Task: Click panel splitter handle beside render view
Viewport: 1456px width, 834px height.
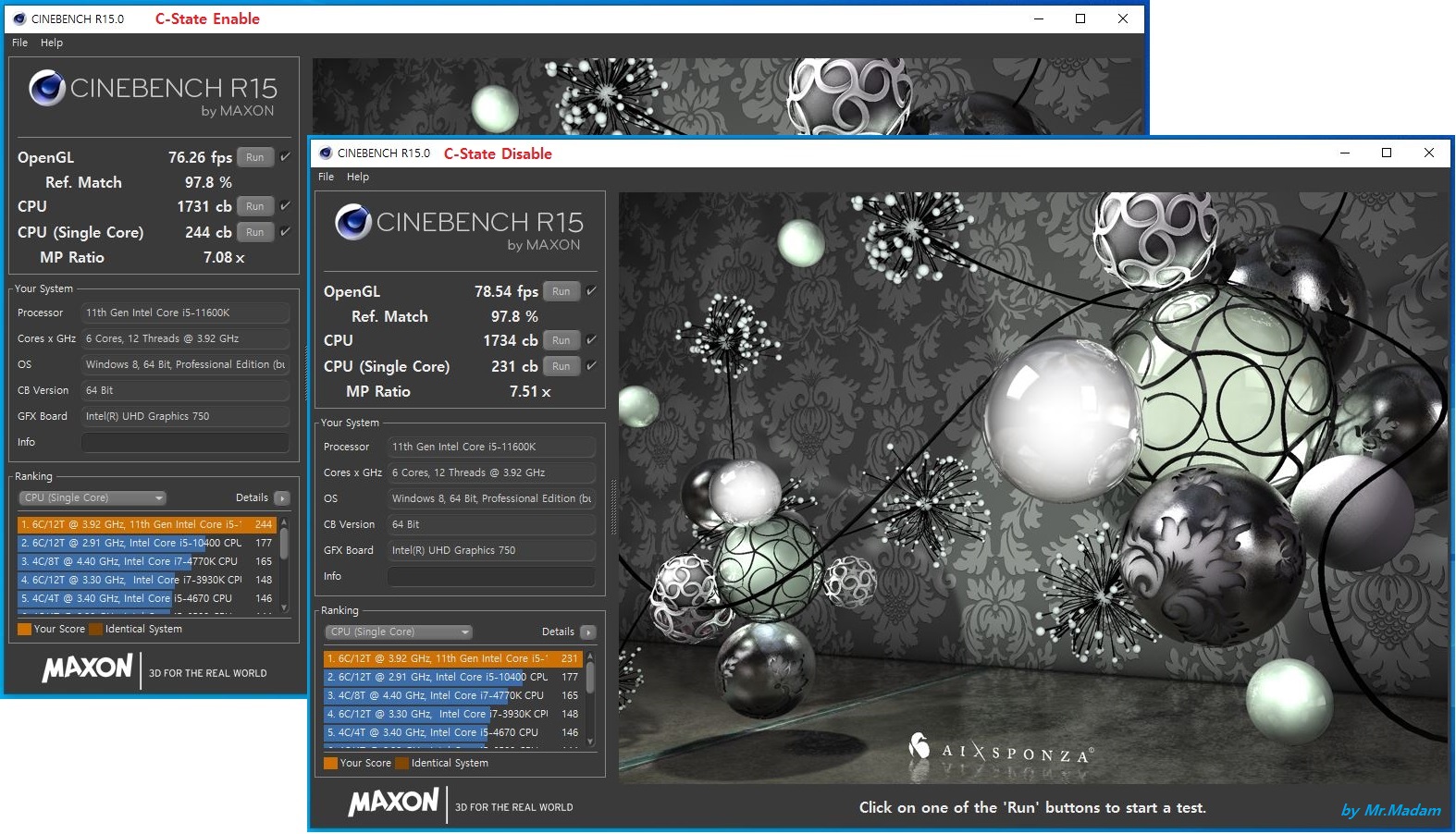Action: (612, 507)
